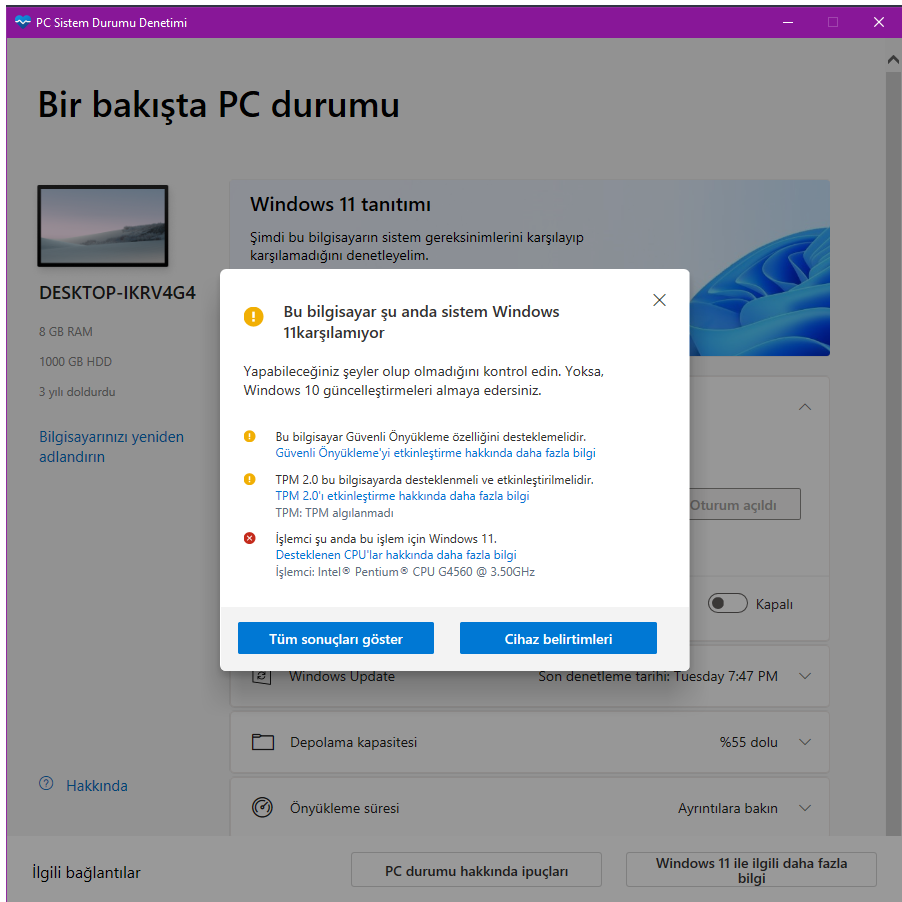The width and height of the screenshot is (902, 902).
Task: Click the Önyükleme süresi gauge icon
Action: [262, 808]
